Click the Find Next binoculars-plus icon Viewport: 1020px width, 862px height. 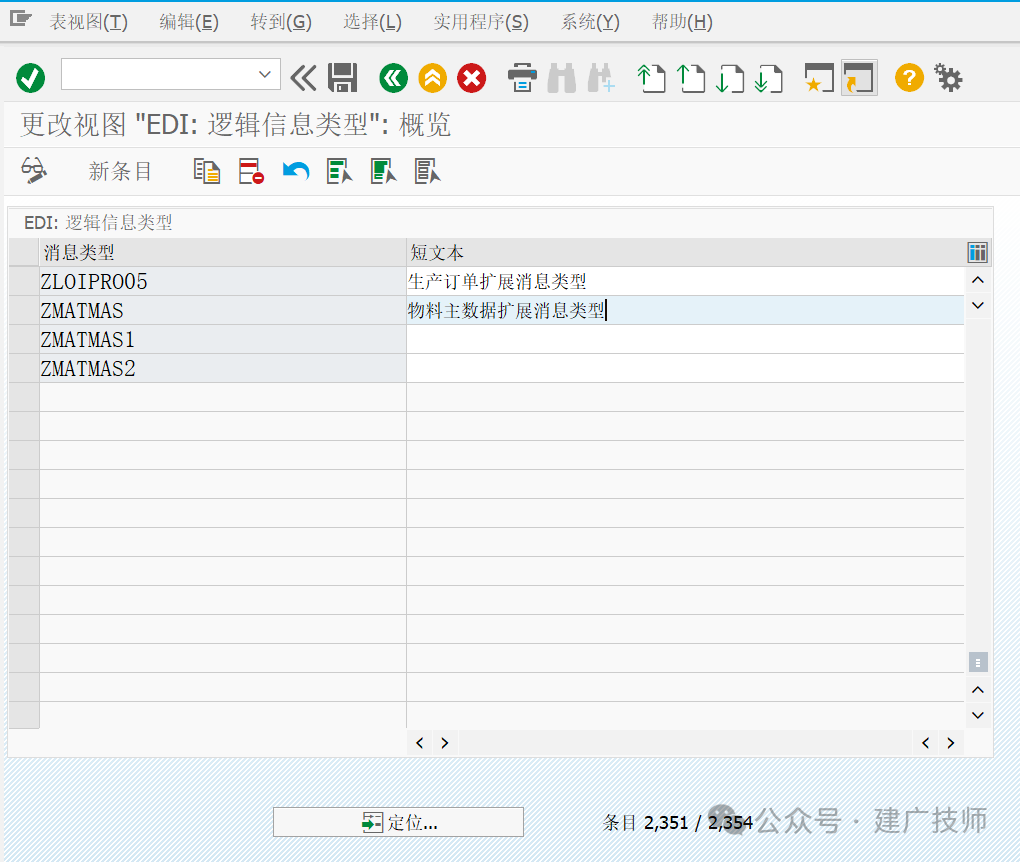coord(601,79)
